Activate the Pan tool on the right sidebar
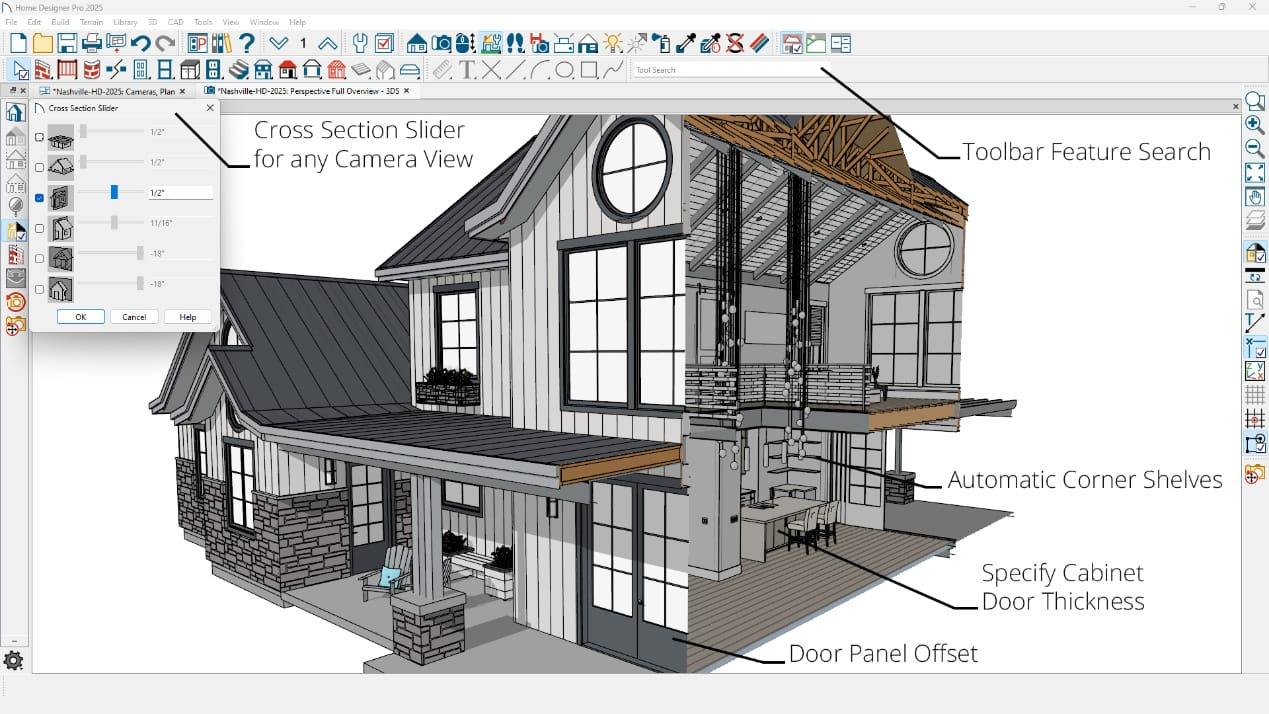 tap(1256, 196)
